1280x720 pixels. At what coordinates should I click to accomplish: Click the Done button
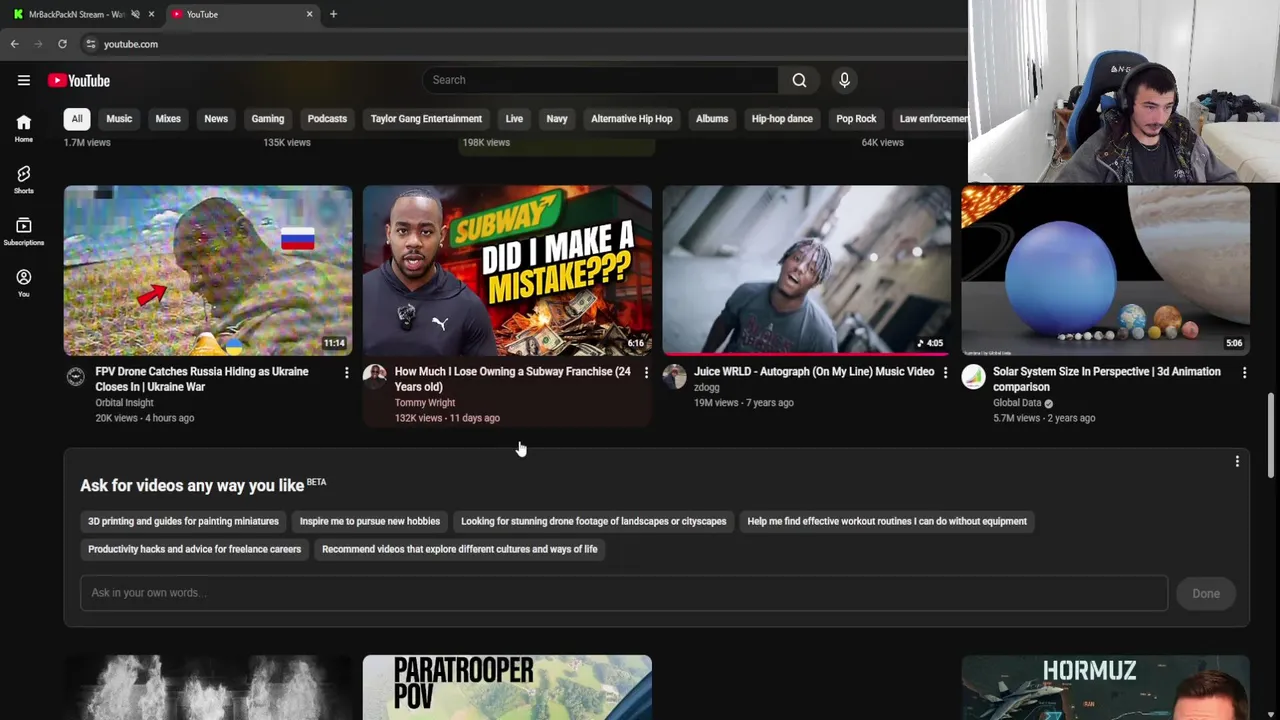click(1206, 593)
